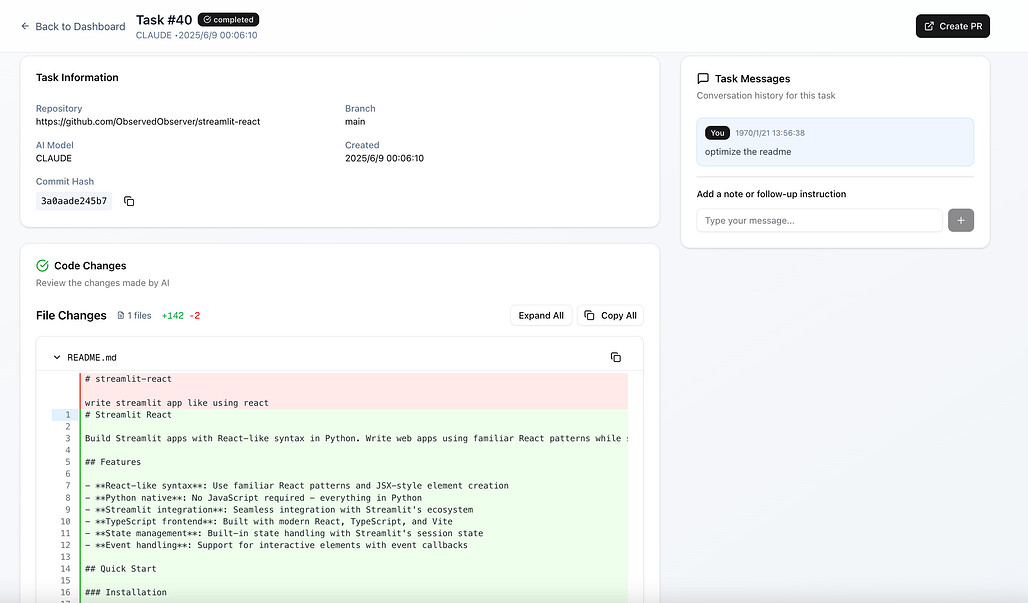
Task: Click the File Changes heading
Action: pyautogui.click(x=71, y=315)
